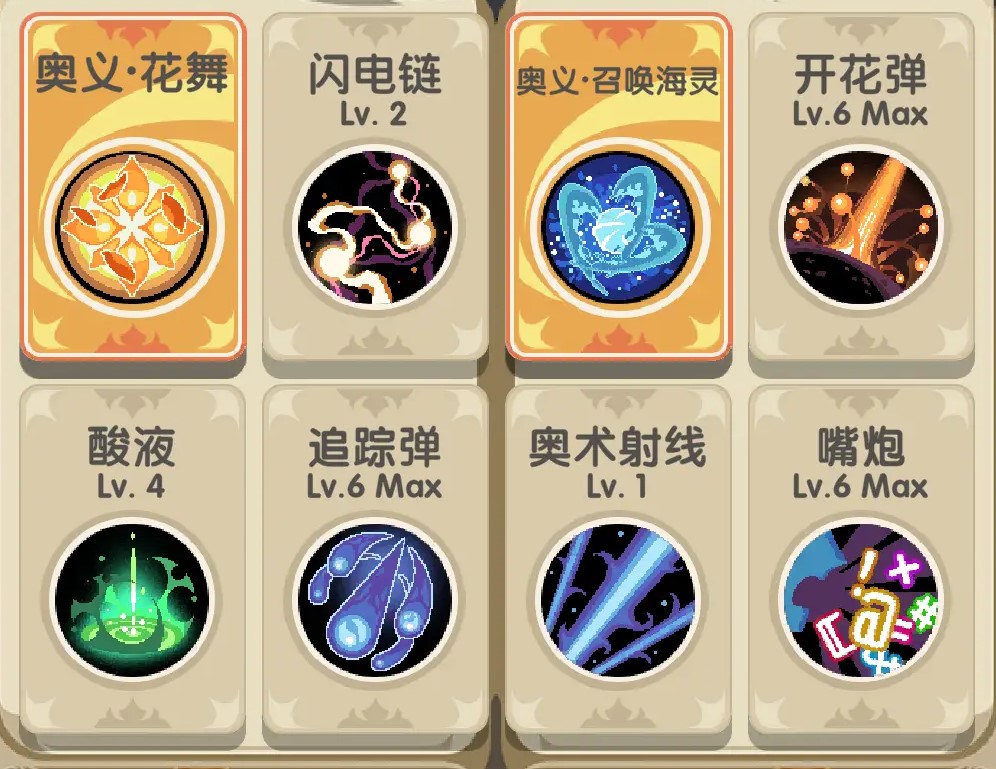Screen dimensions: 996x769
Task: Click the orange flower 花舞 skill icon
Action: 132,226
